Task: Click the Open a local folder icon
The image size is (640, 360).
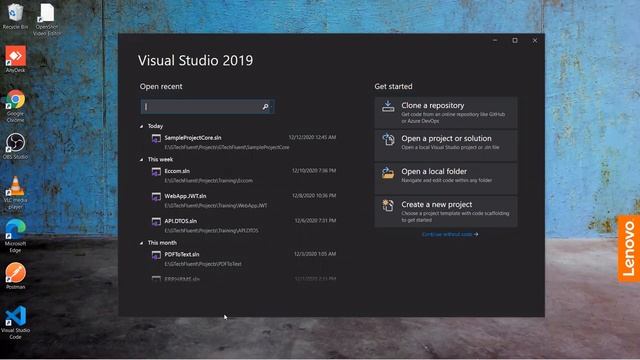Action: pos(388,173)
